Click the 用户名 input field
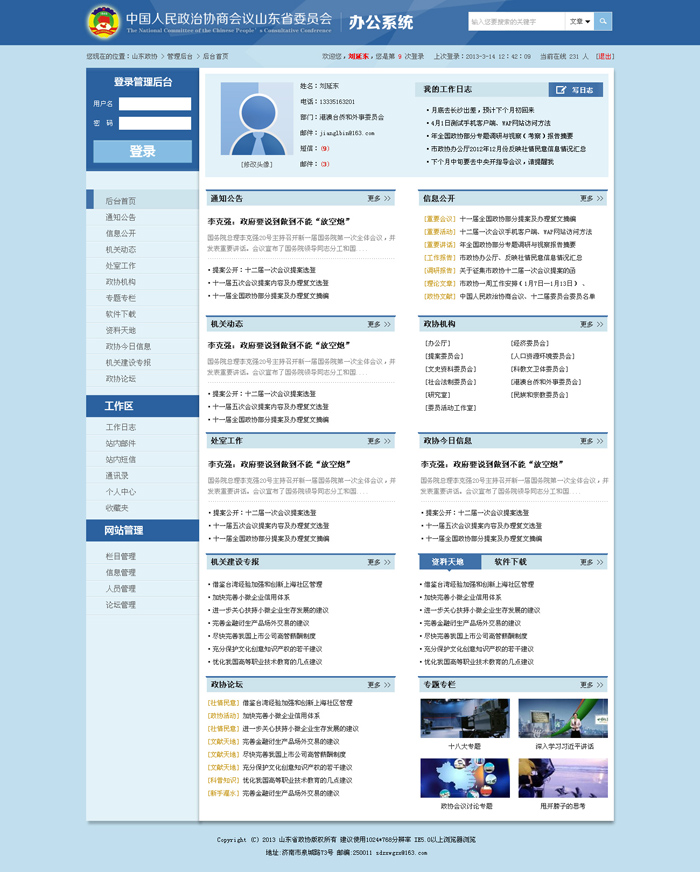The image size is (700, 872). coord(155,103)
